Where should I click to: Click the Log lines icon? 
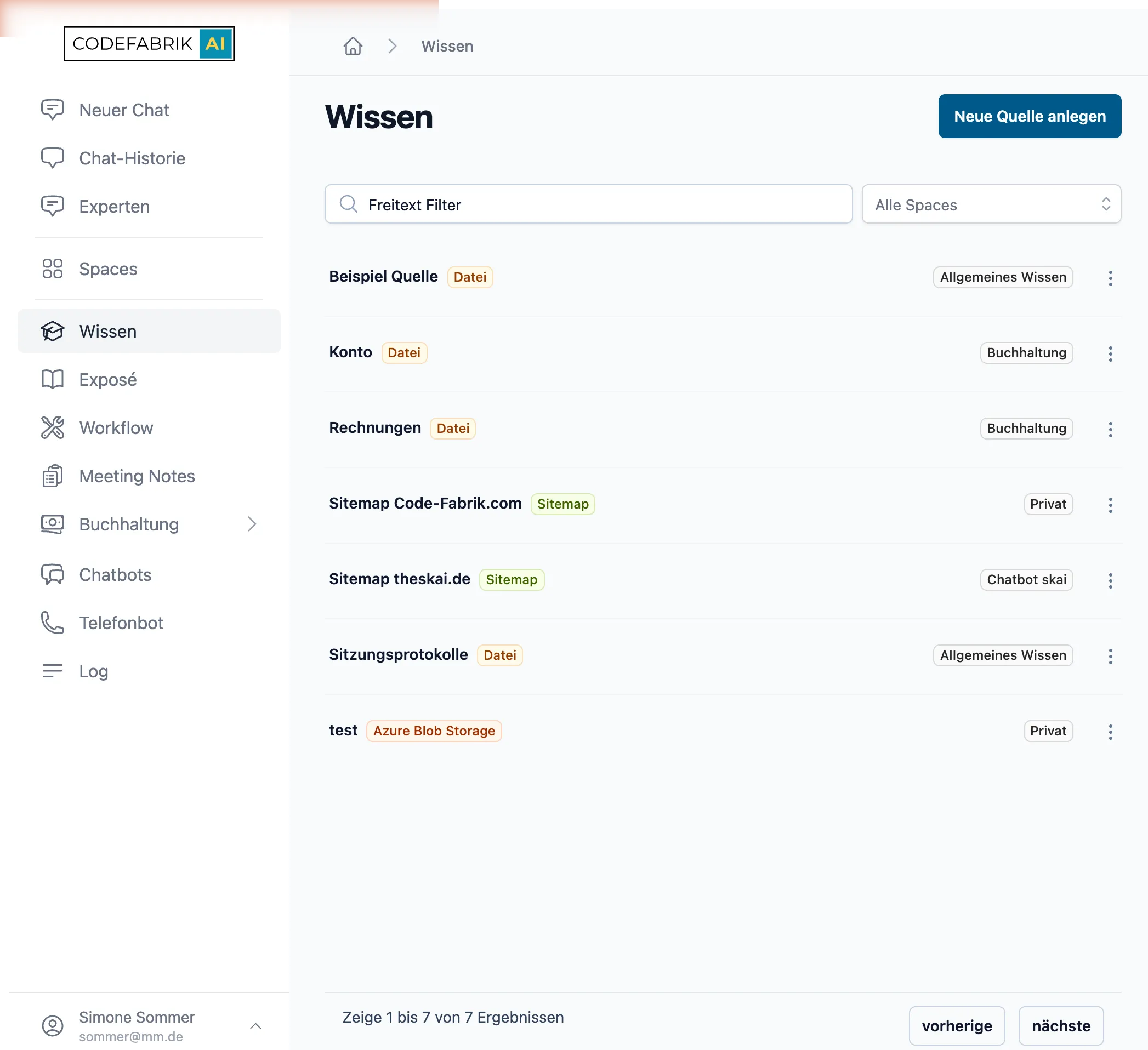click(53, 671)
